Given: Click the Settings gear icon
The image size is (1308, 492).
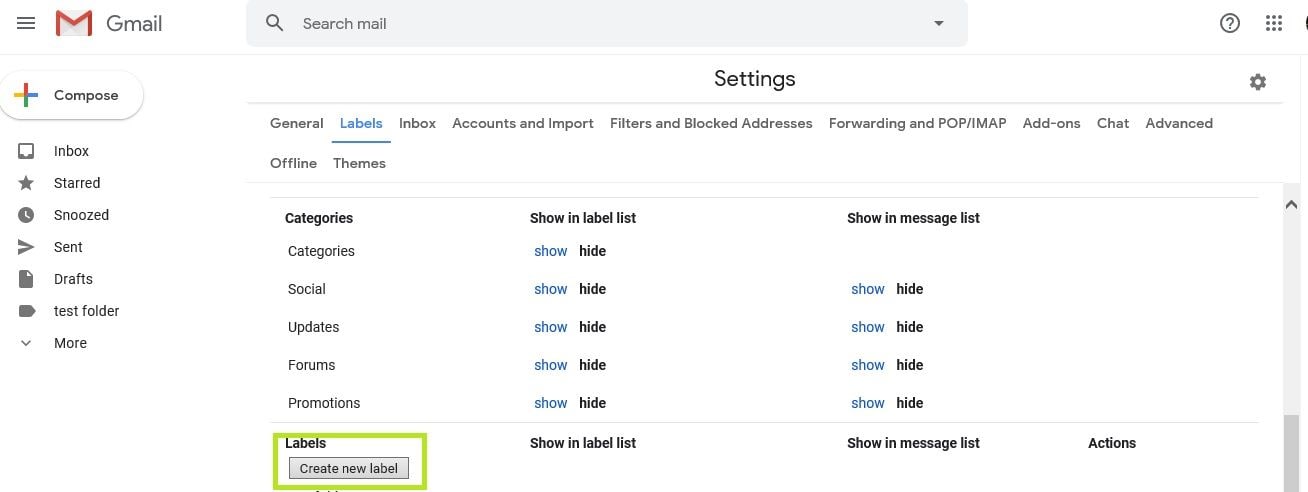Looking at the screenshot, I should (x=1258, y=82).
